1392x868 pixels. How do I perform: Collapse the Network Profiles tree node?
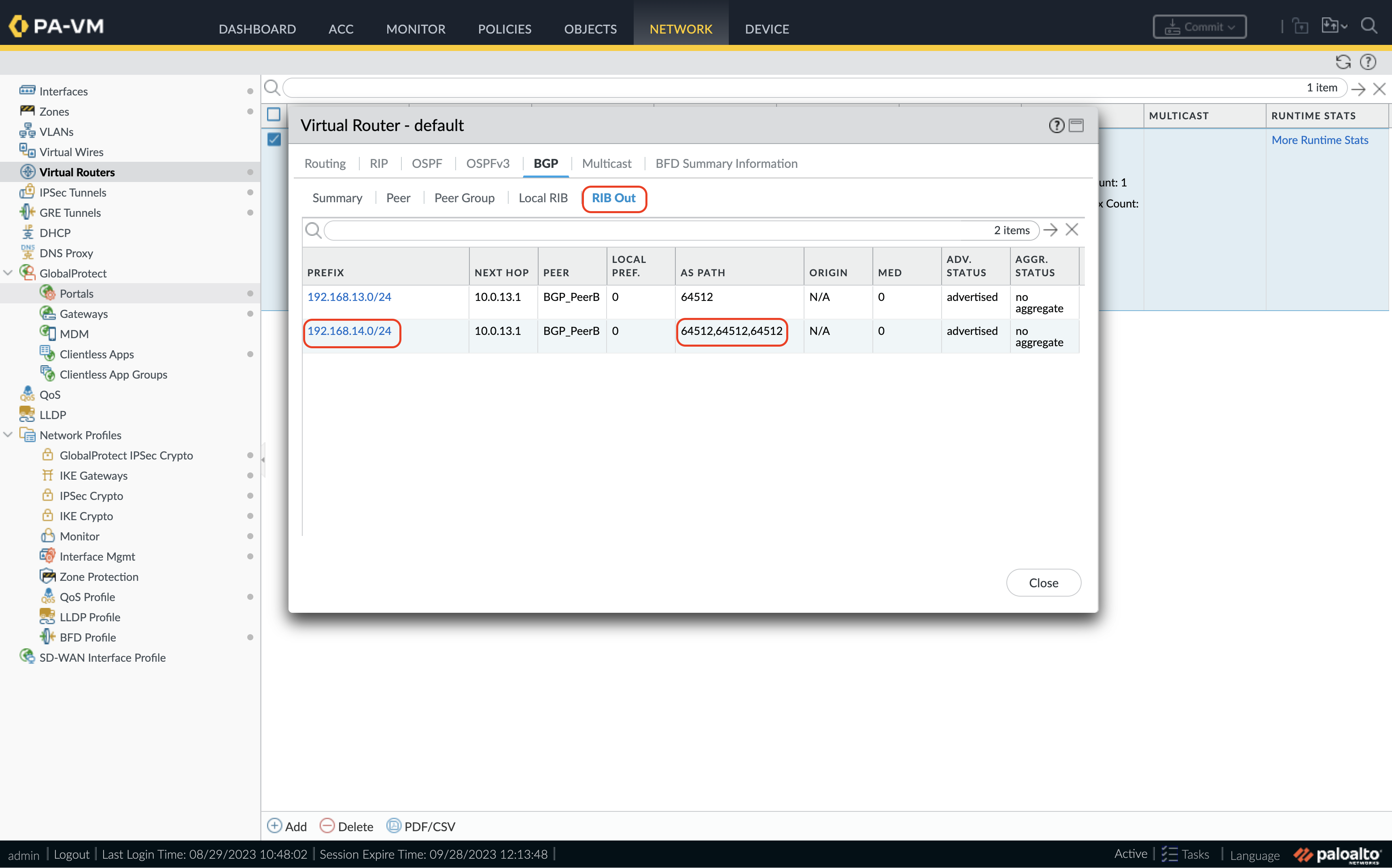pyautogui.click(x=8, y=434)
